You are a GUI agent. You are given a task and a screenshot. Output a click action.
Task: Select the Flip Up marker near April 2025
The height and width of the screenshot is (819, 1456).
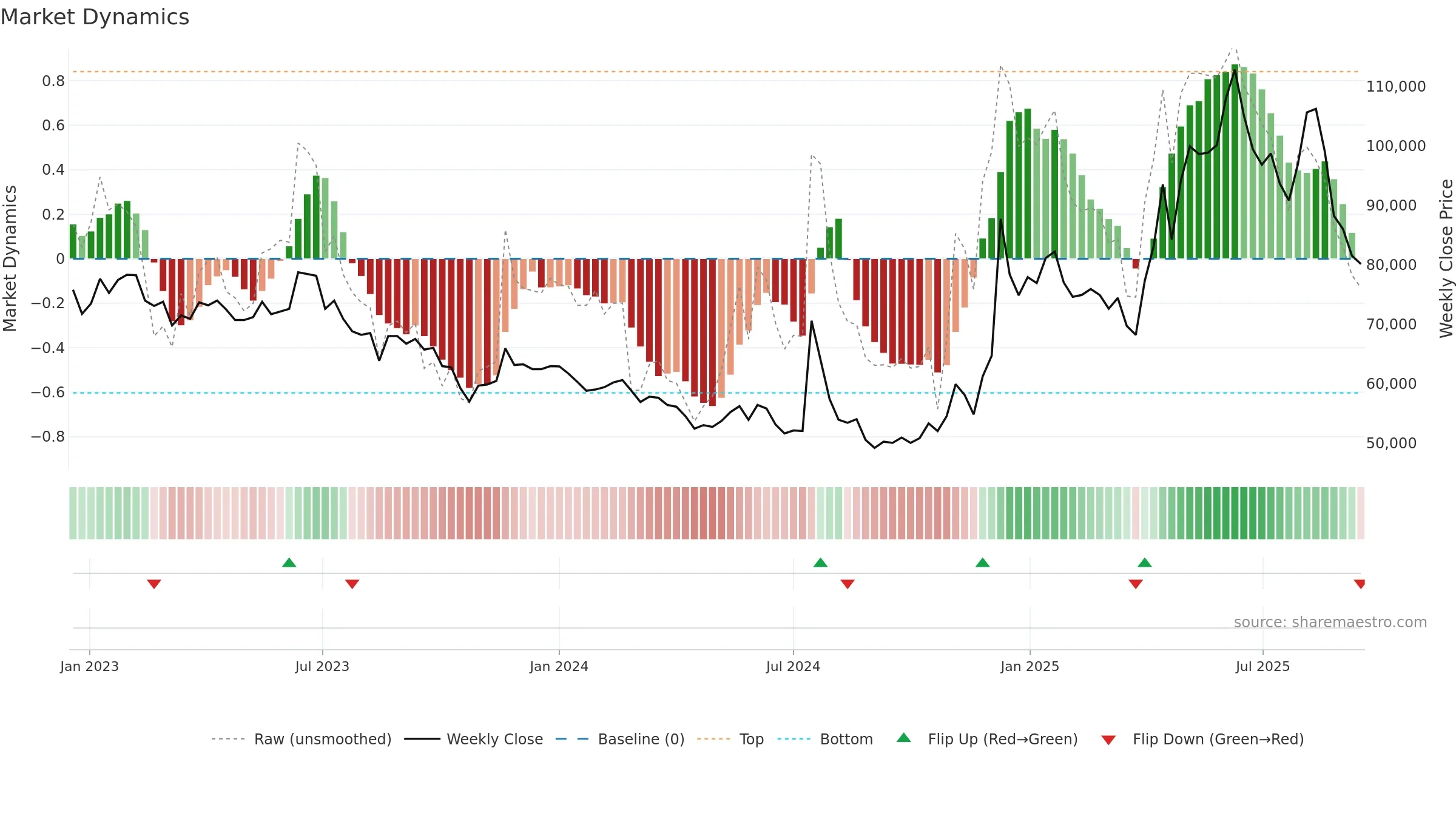click(1145, 562)
